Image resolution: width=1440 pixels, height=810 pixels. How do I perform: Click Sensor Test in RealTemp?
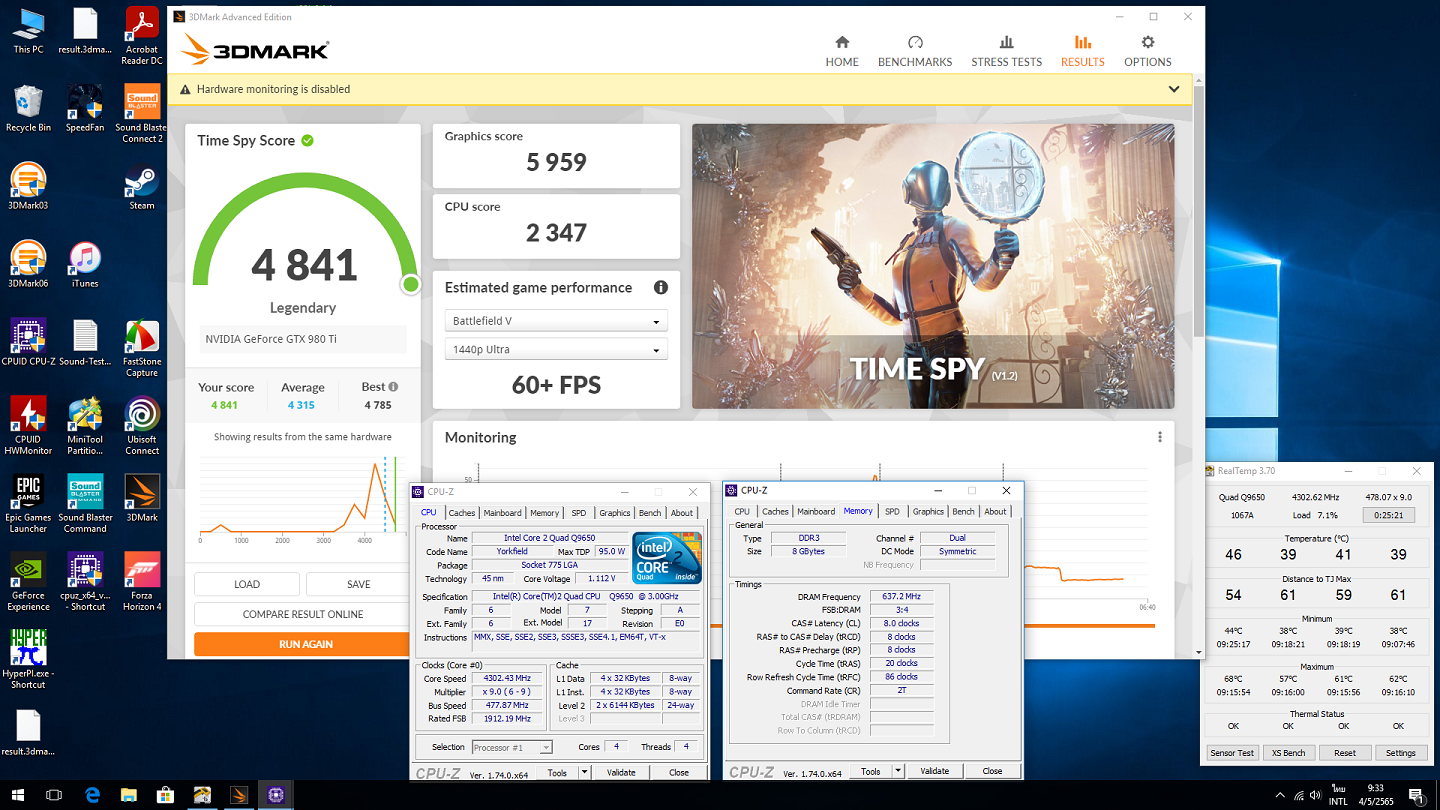(x=1231, y=753)
